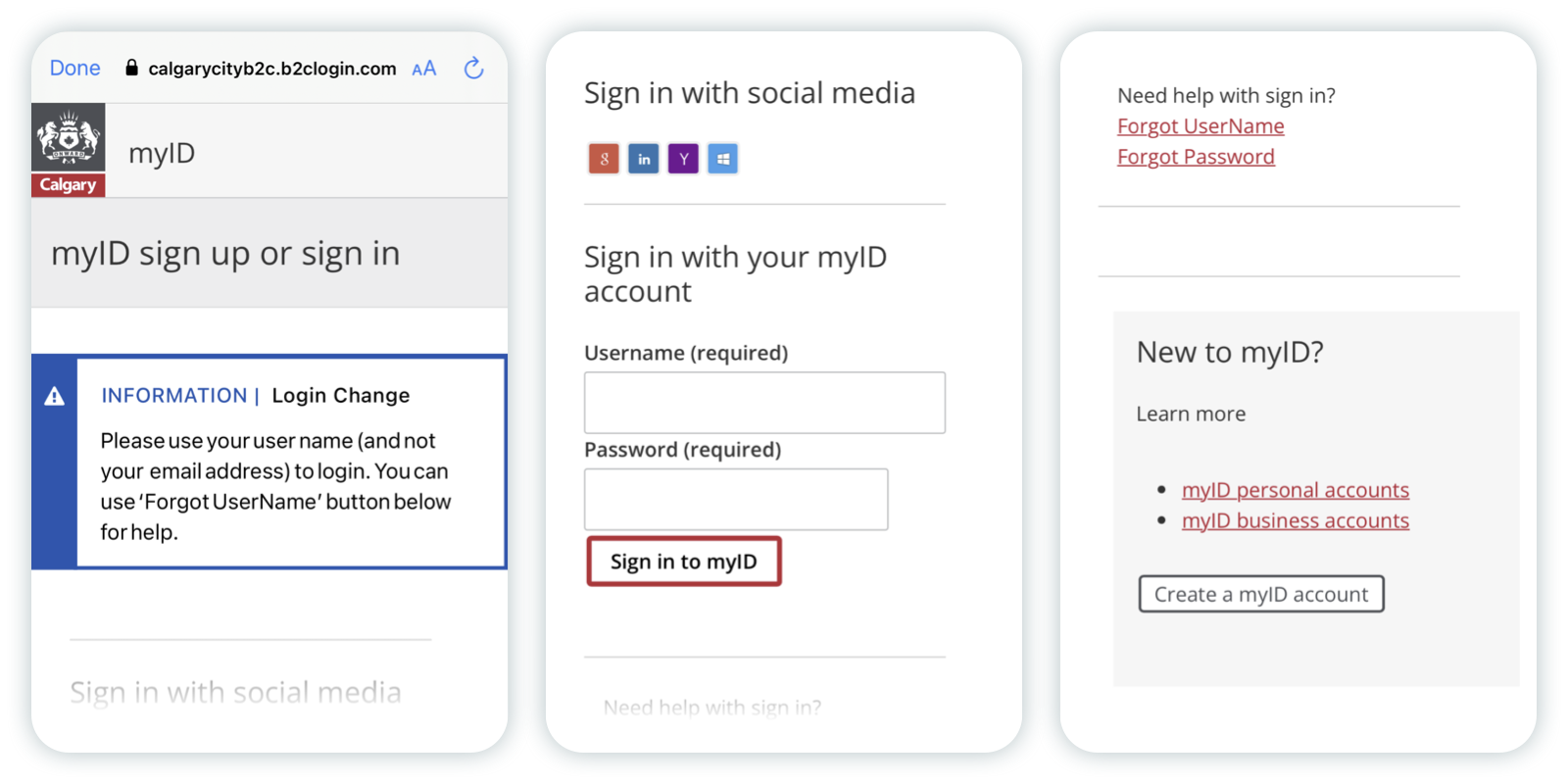Open the AA text size control
The image size is (1568, 784).
(x=423, y=68)
